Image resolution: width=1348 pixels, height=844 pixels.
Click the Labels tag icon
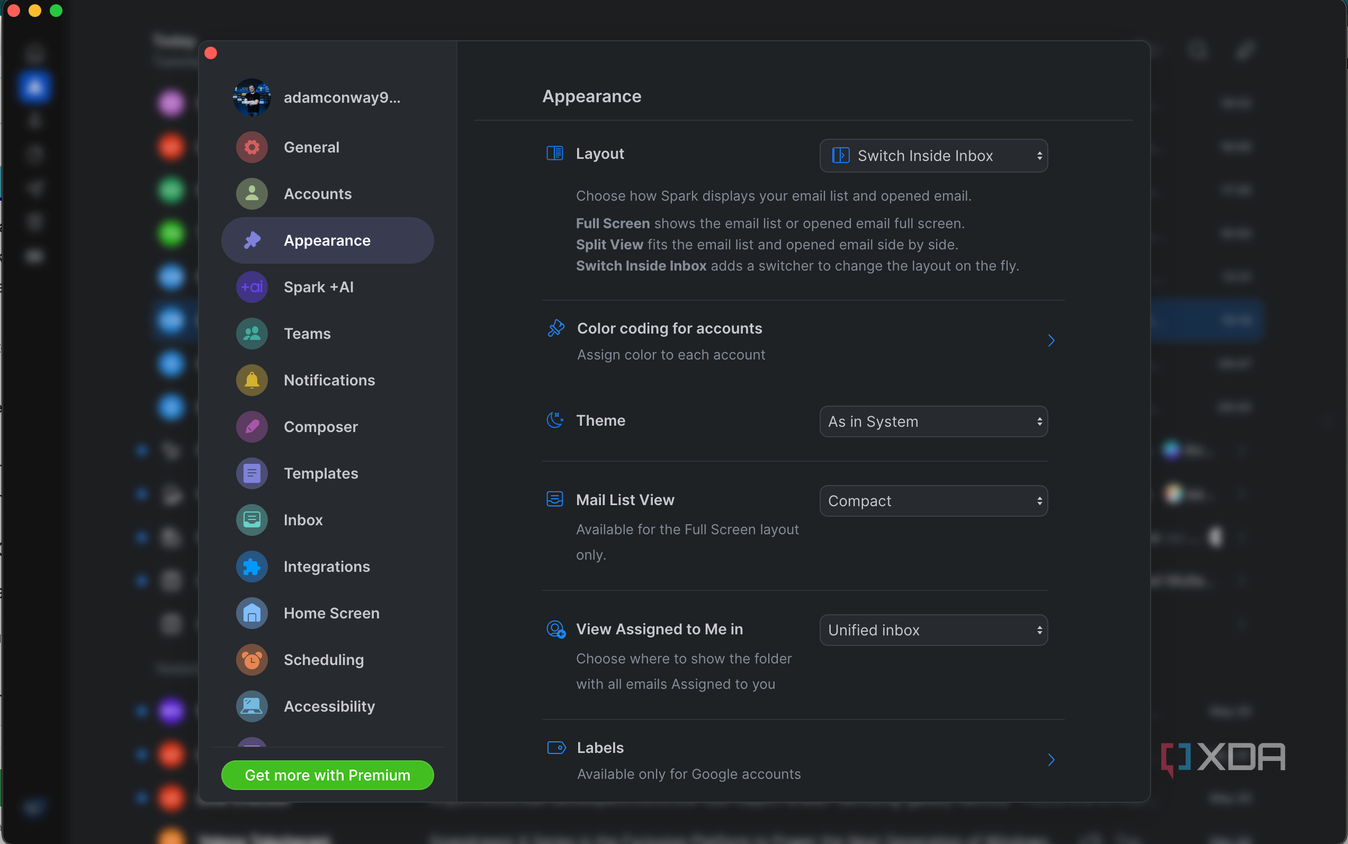pyautogui.click(x=556, y=747)
